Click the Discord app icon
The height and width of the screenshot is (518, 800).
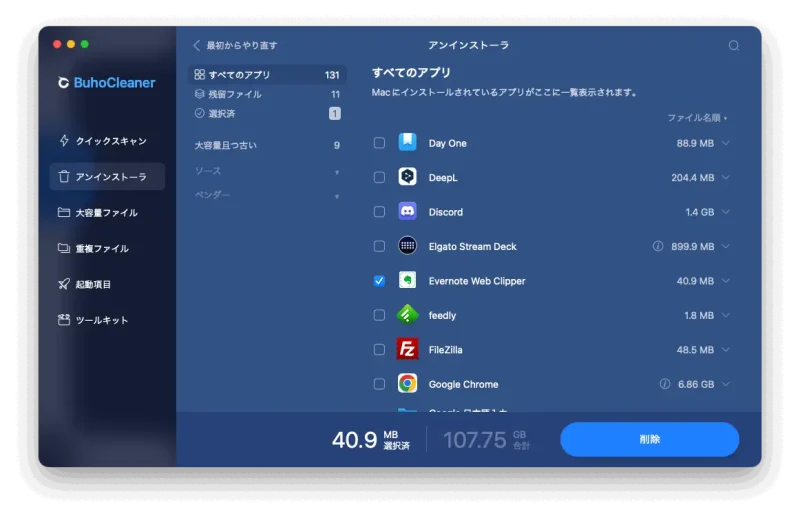407,211
